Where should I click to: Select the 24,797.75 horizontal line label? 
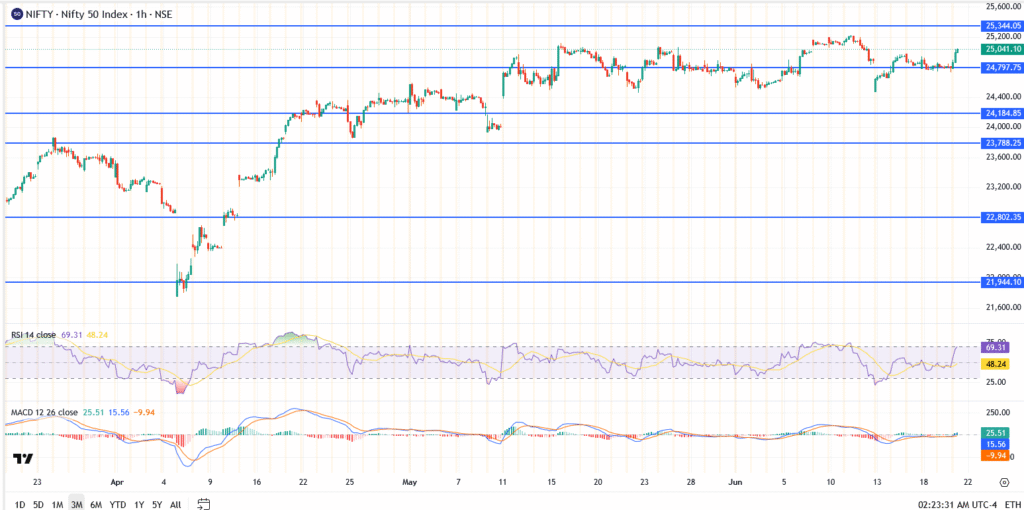pyautogui.click(x=1003, y=67)
